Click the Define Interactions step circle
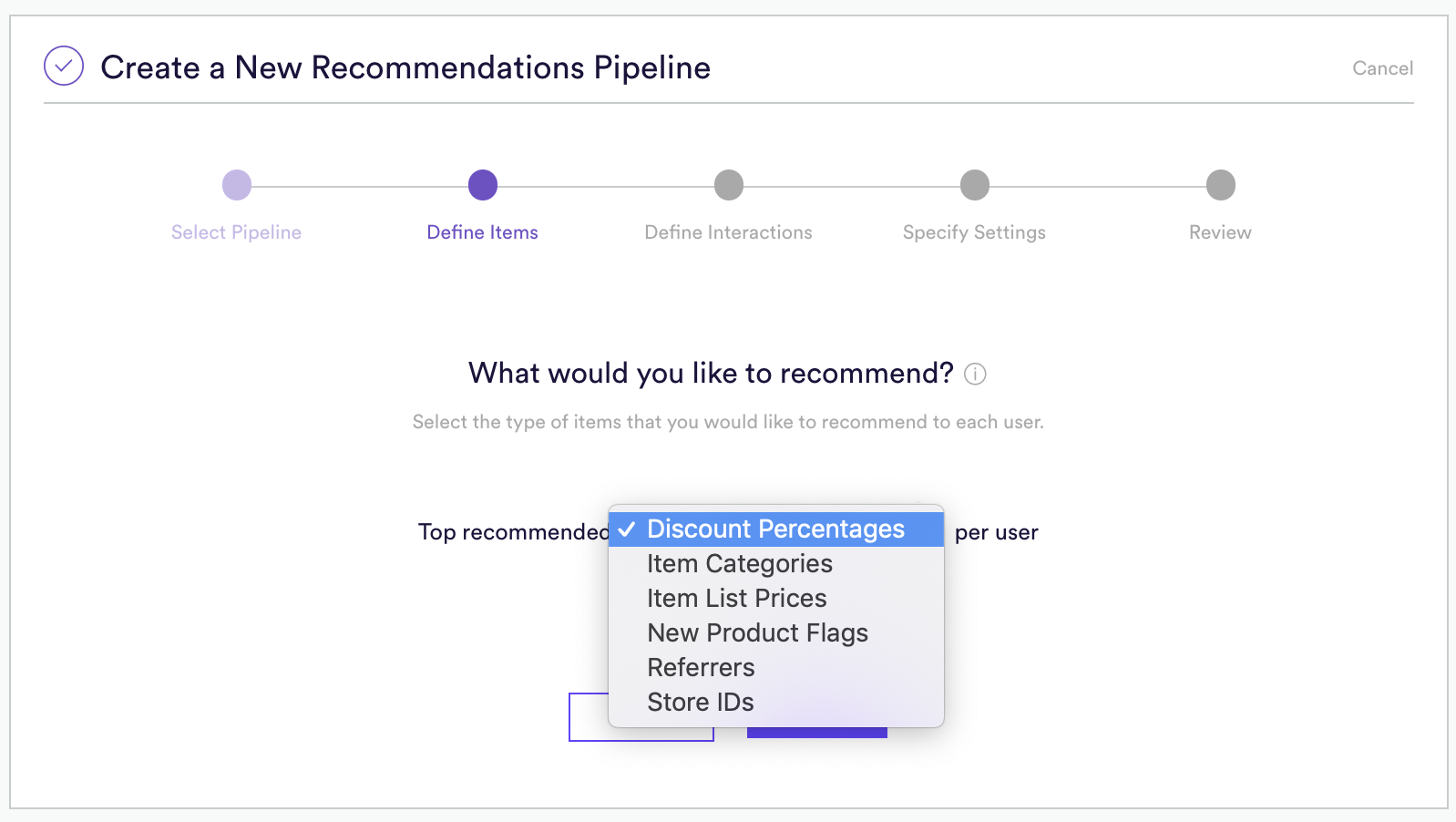This screenshot has width=1456, height=822. point(729,185)
